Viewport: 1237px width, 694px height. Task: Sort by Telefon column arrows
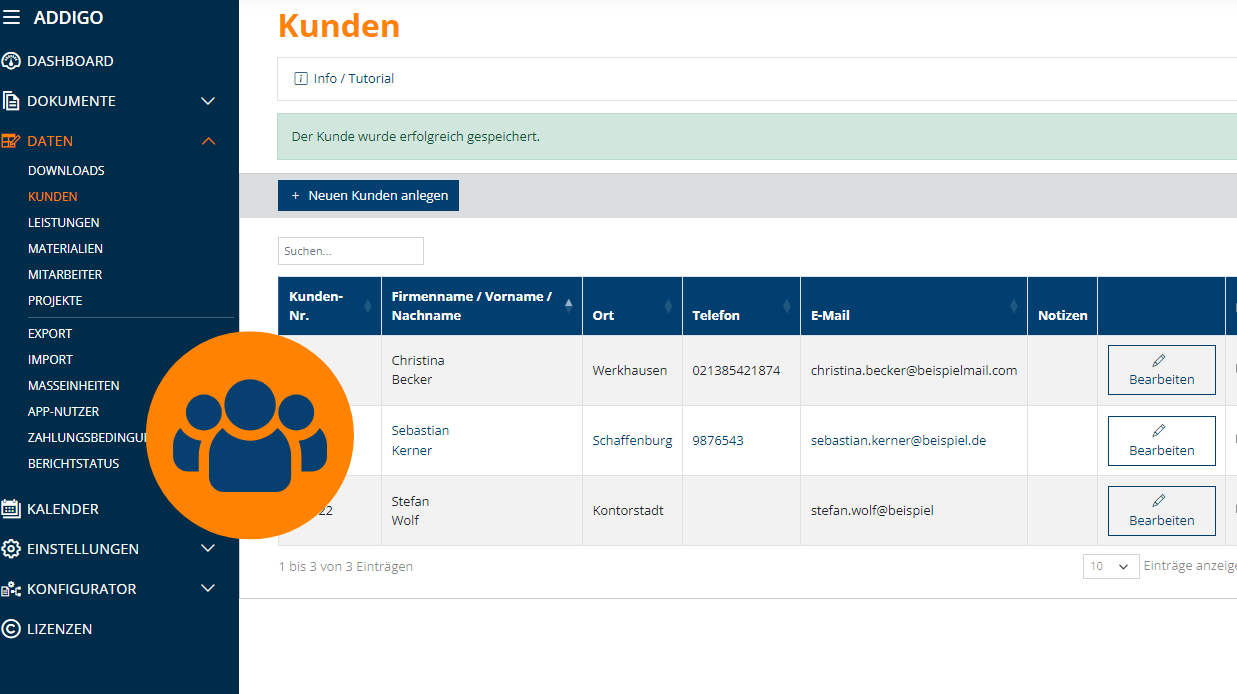(x=787, y=305)
